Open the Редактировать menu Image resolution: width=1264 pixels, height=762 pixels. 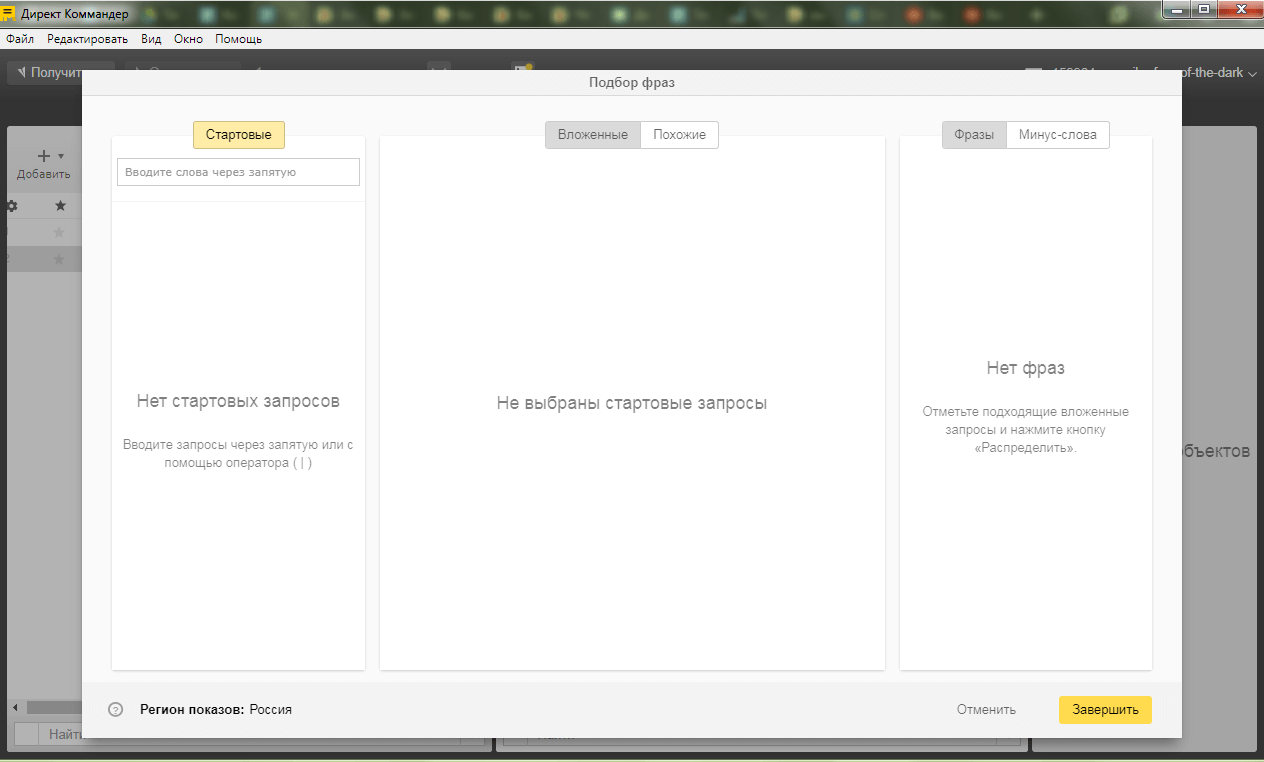tap(87, 39)
